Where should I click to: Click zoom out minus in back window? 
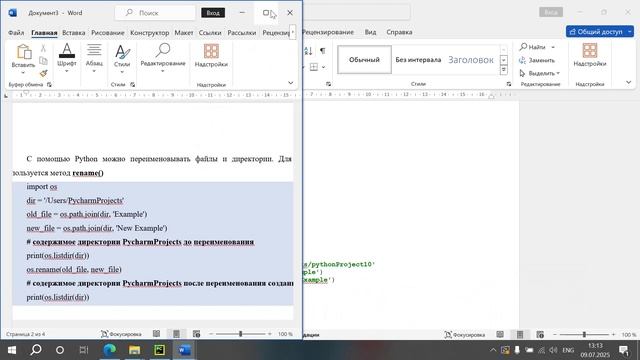pyautogui.click(x=555, y=335)
